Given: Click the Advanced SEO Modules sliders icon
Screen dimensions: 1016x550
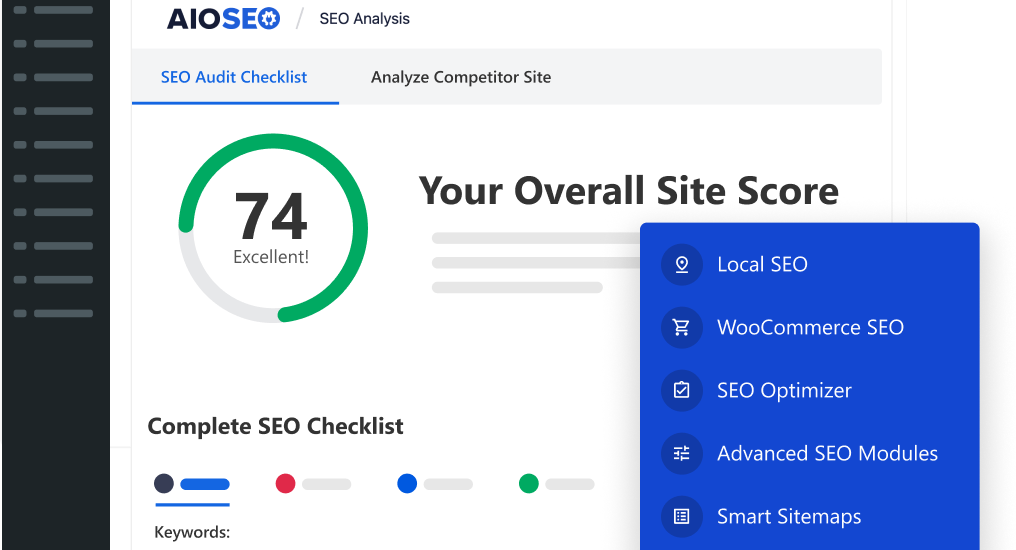Looking at the screenshot, I should [682, 453].
